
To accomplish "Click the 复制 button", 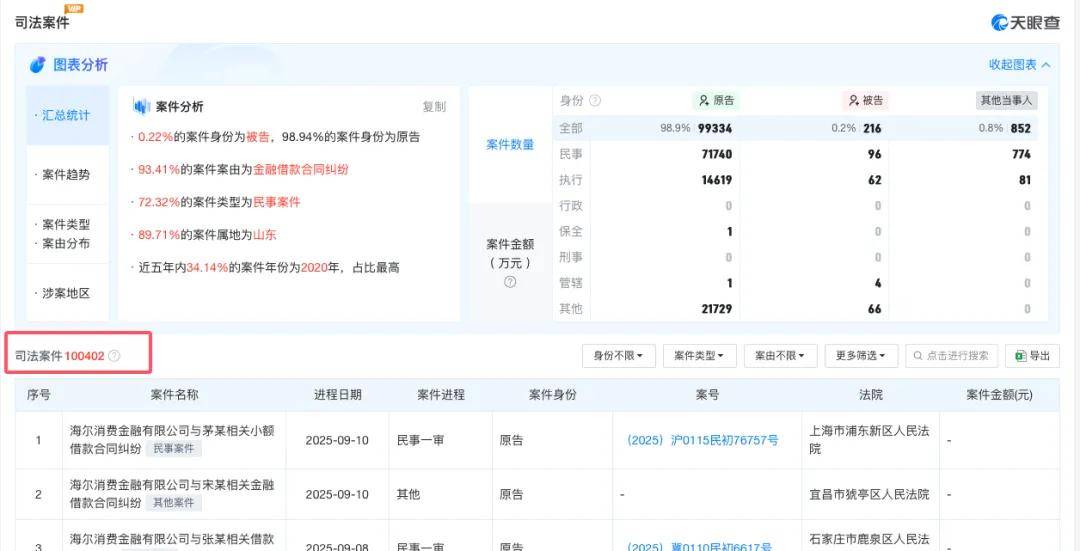I will click(434, 107).
